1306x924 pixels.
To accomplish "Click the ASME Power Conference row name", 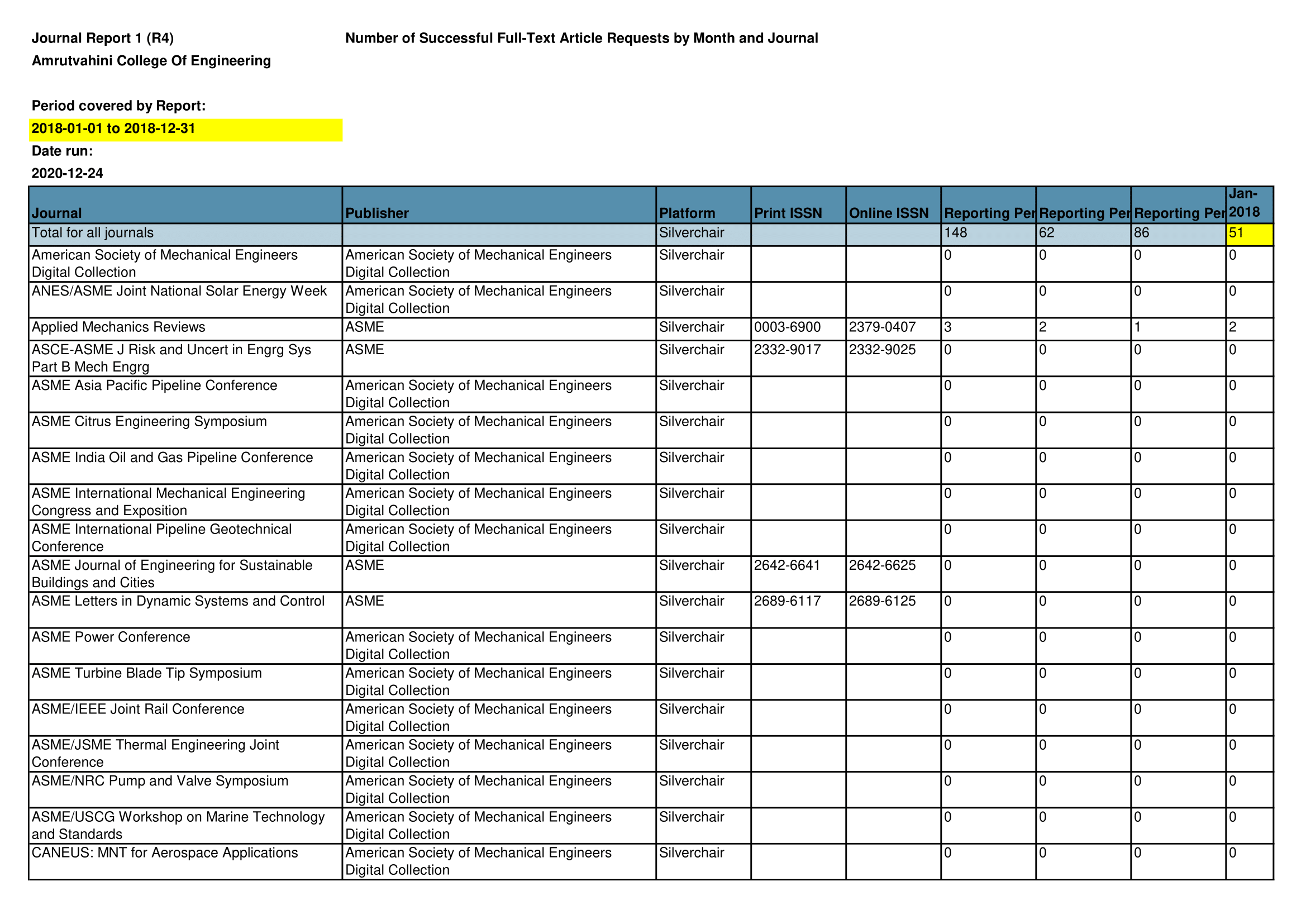I will pos(112,637).
